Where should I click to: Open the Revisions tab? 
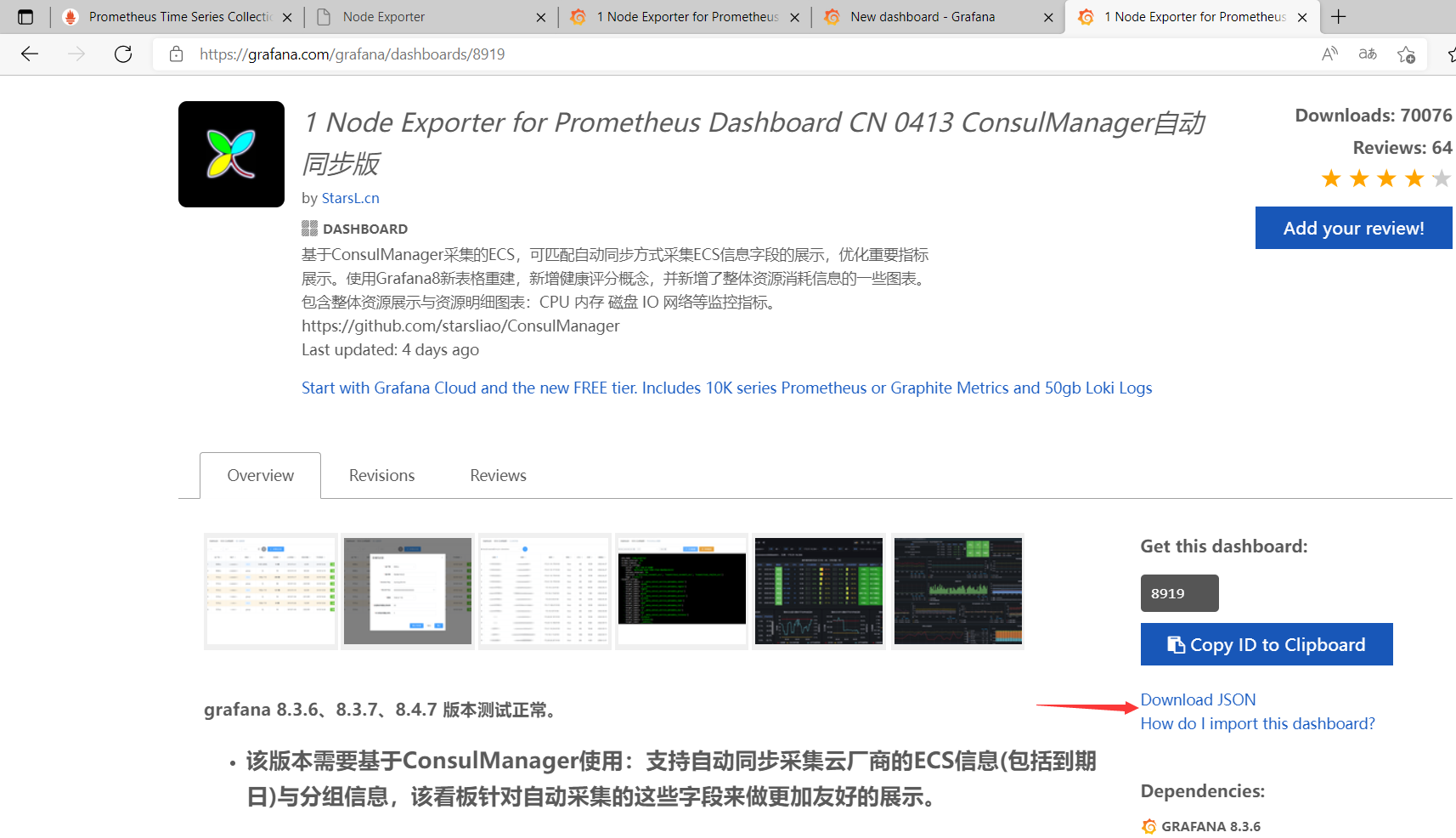pos(381,476)
